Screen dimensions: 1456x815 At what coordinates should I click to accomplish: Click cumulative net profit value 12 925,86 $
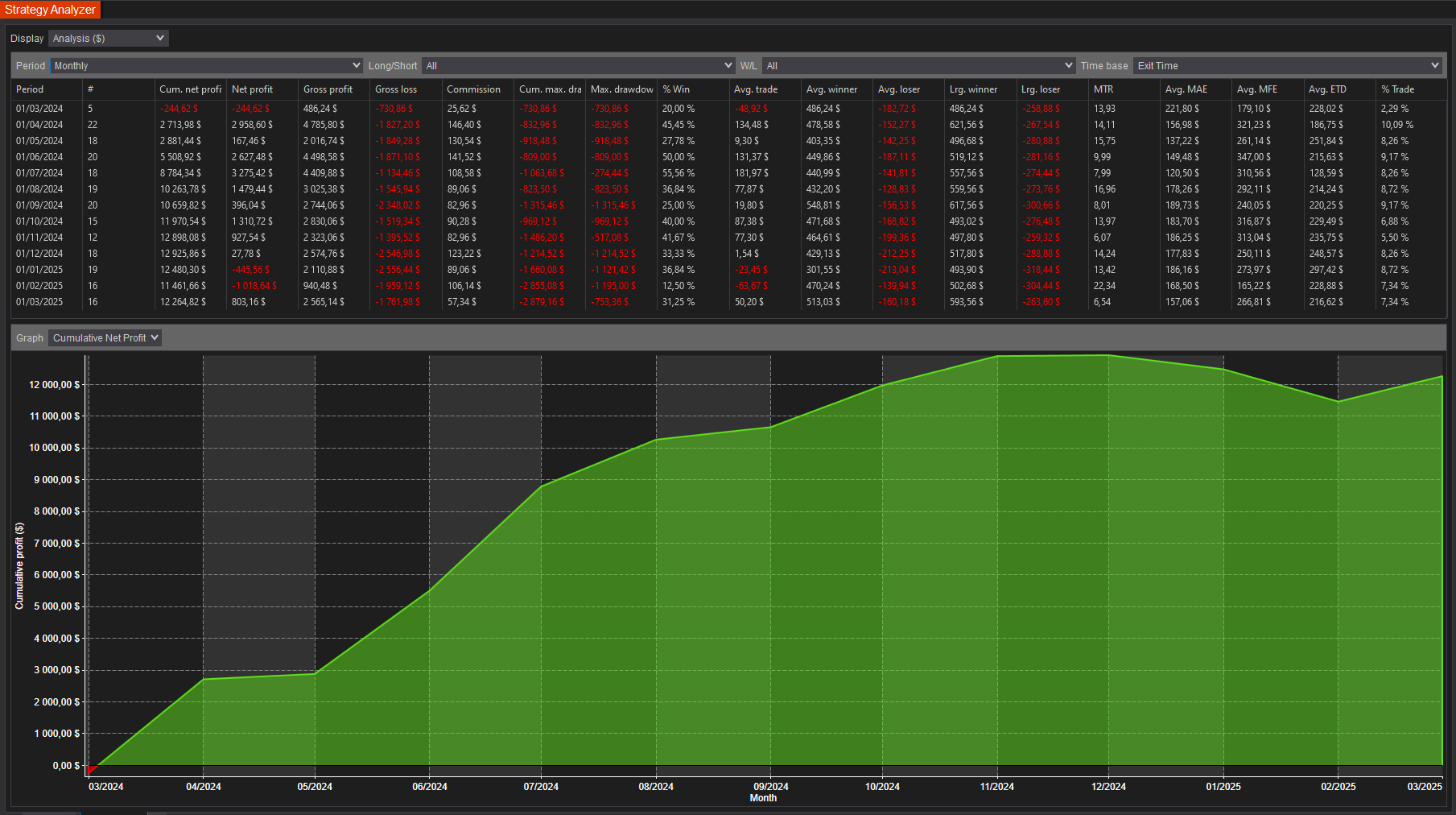click(x=183, y=254)
